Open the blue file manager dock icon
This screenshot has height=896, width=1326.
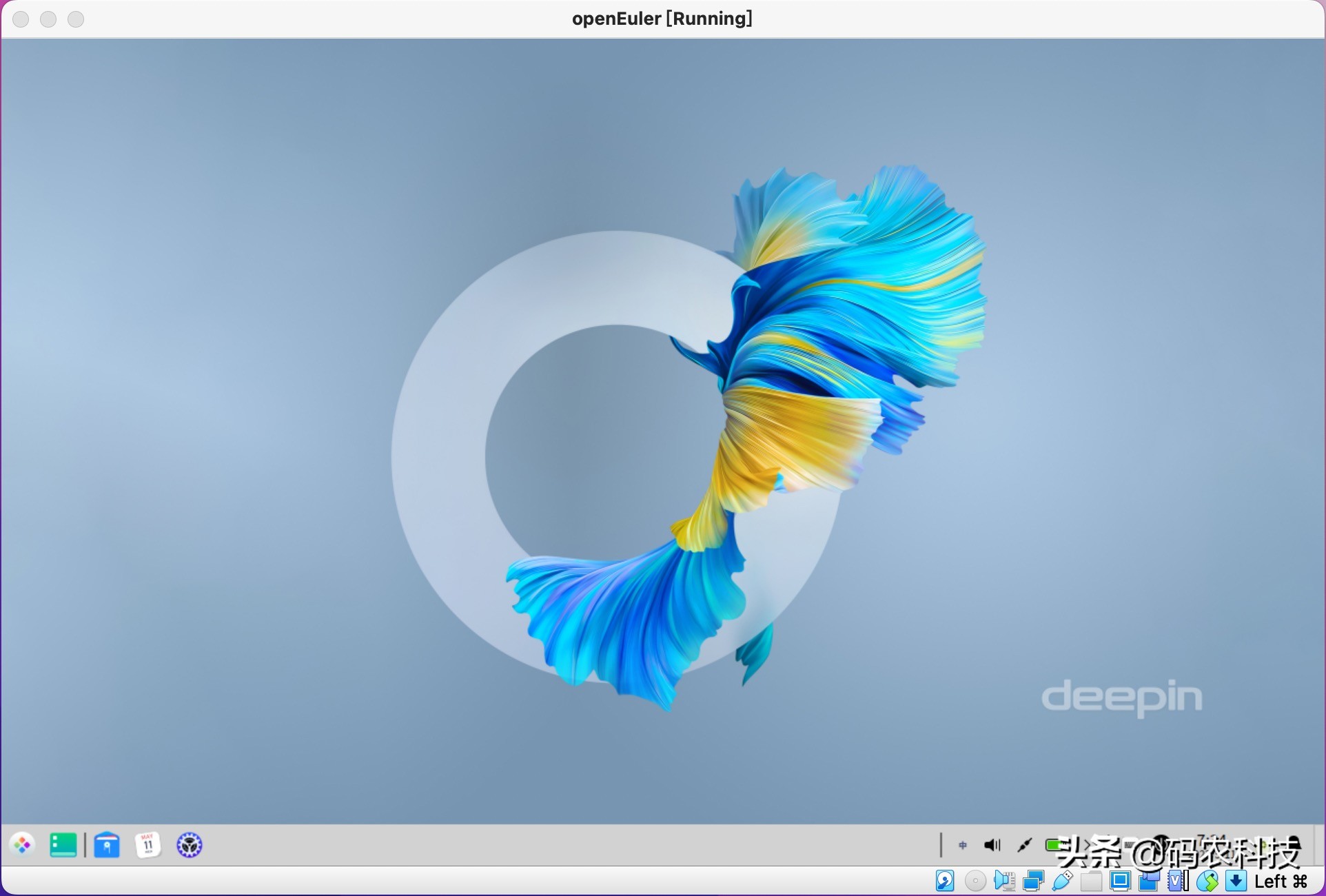(x=107, y=845)
